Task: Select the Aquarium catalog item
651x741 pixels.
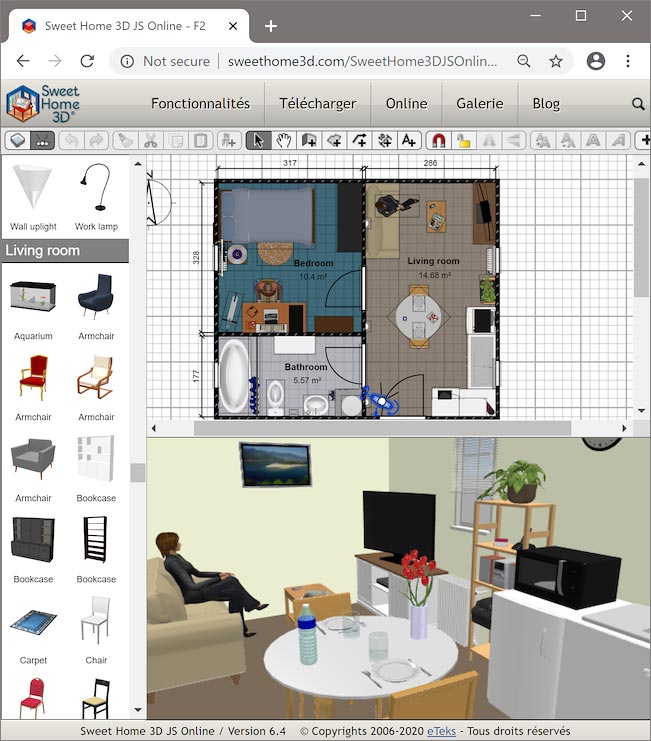Action: coord(33,306)
